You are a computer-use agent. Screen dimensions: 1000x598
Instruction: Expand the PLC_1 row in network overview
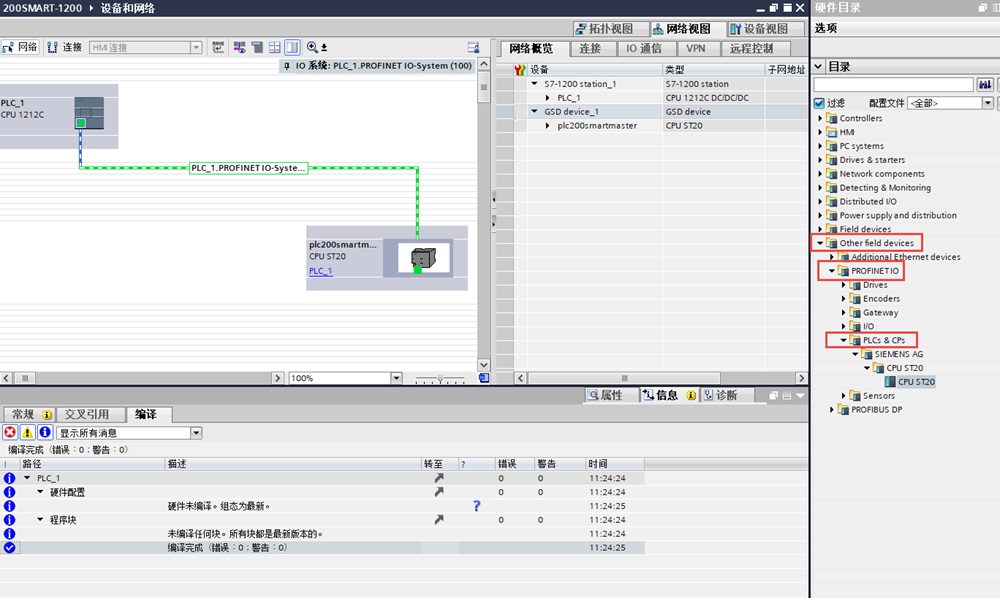click(x=548, y=98)
